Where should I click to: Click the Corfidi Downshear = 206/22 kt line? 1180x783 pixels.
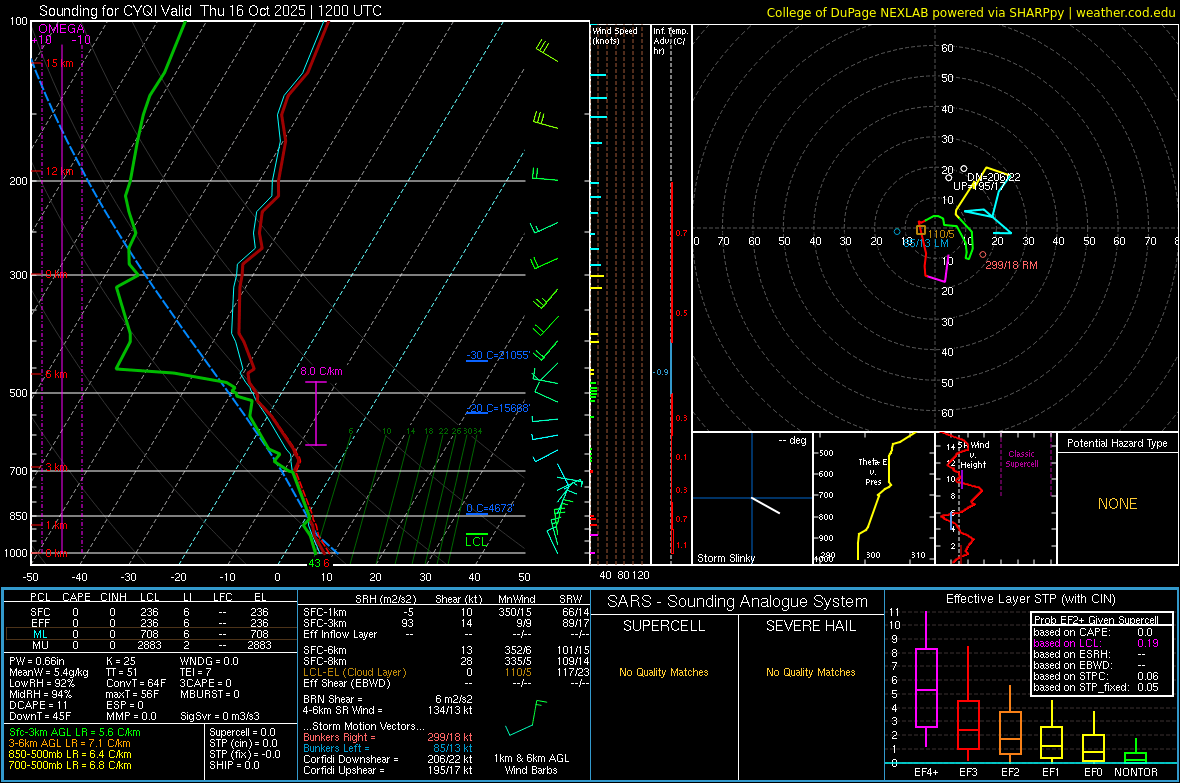tap(388, 759)
